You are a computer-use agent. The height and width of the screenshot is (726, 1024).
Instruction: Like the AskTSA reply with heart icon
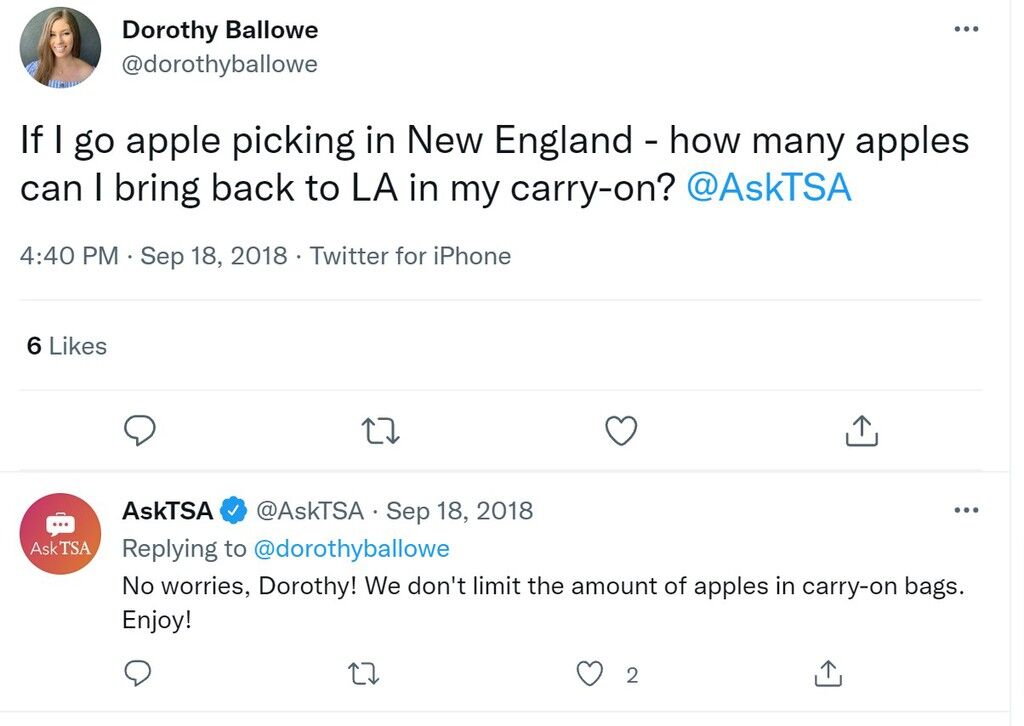click(x=590, y=674)
